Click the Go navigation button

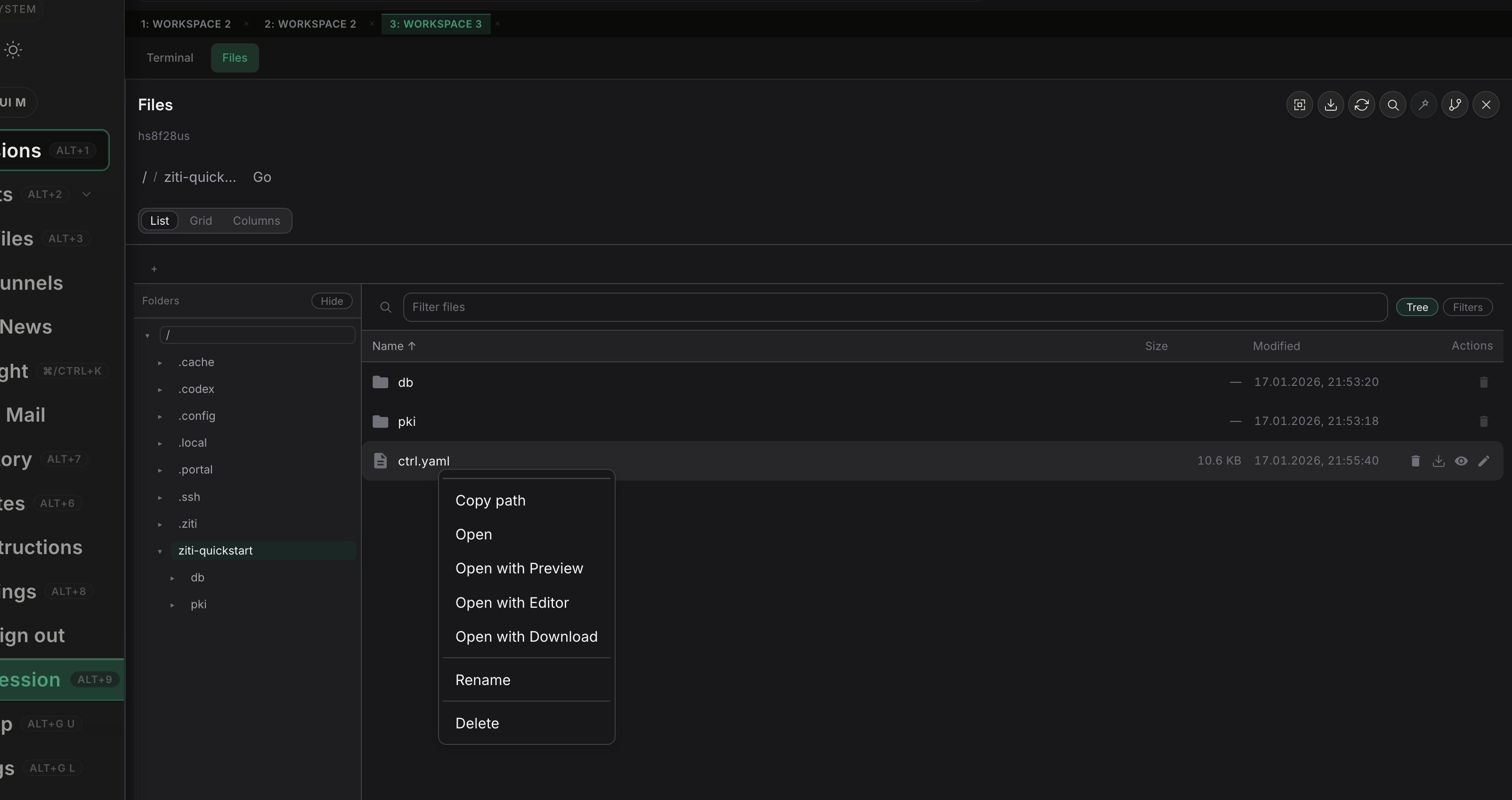click(262, 177)
